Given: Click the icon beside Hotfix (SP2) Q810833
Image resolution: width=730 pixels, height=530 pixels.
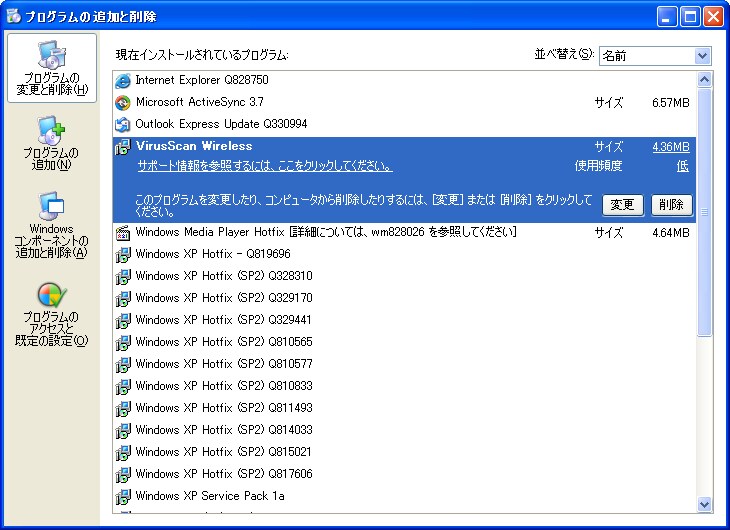Looking at the screenshot, I should (123, 386).
